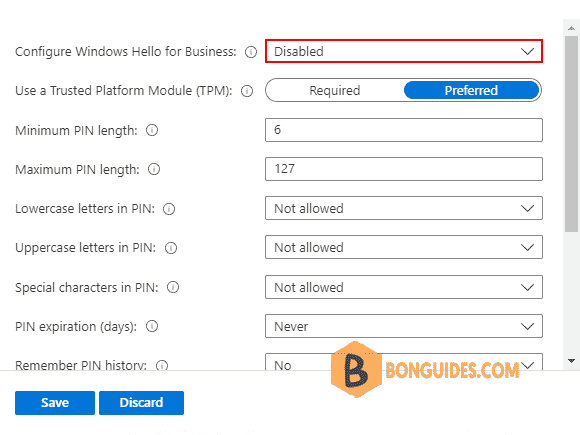Image resolution: width=580 pixels, height=435 pixels.
Task: Select the Preferred TPM option
Action: click(x=471, y=90)
